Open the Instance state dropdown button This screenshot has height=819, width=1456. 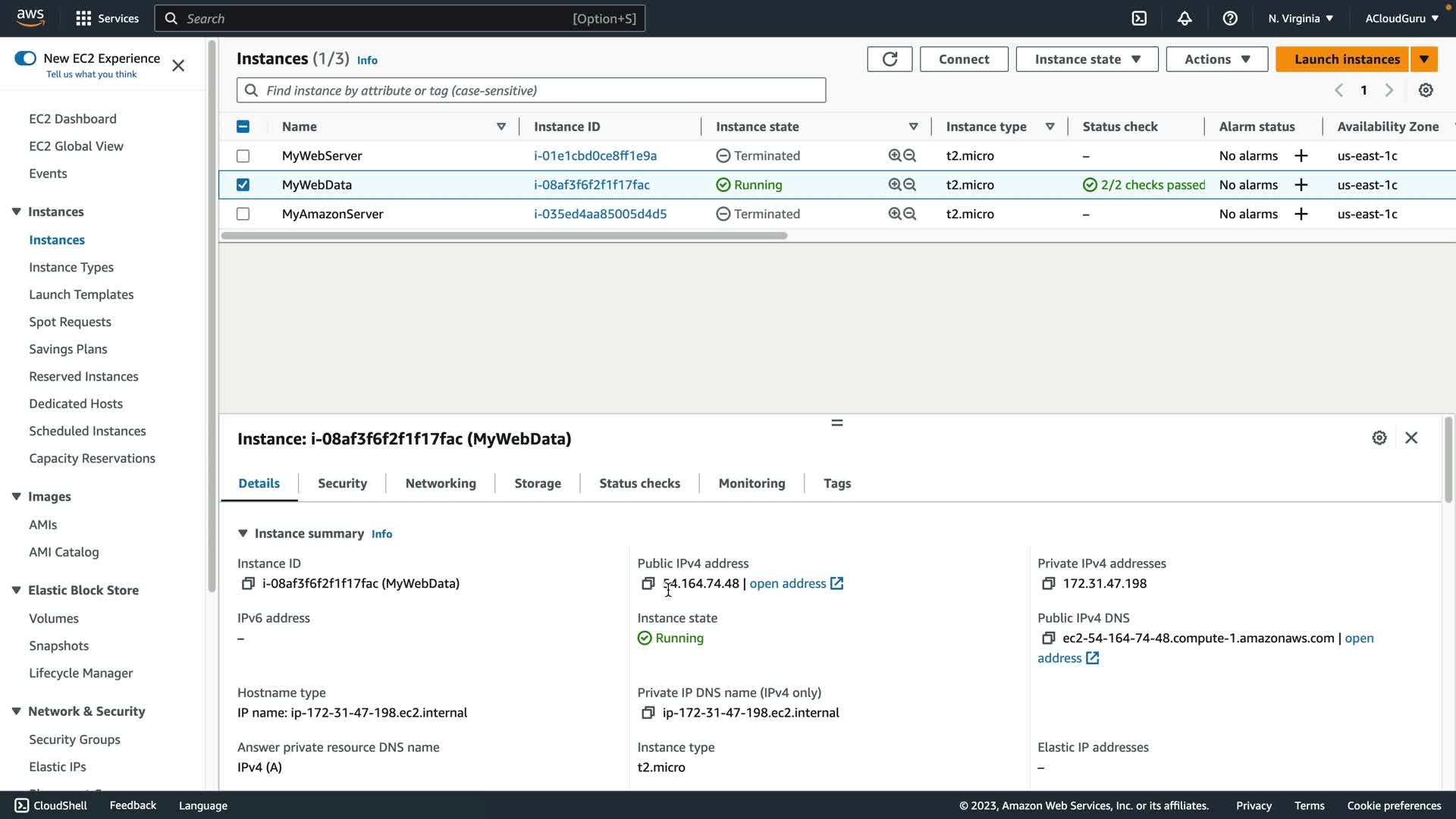[x=1087, y=59]
